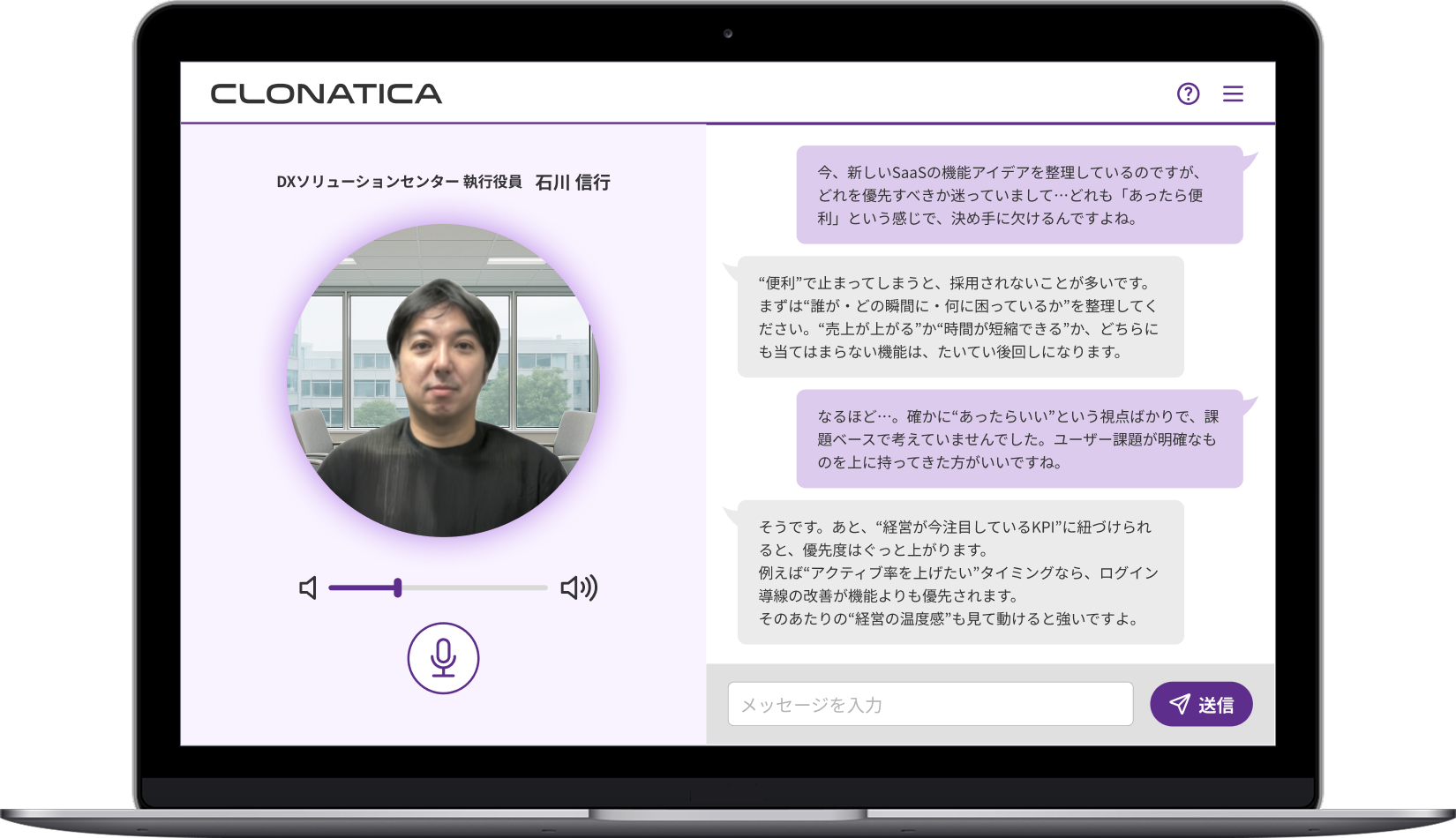Click the laptop webcam on top bezel
The height and width of the screenshot is (838, 1456).
point(728,34)
